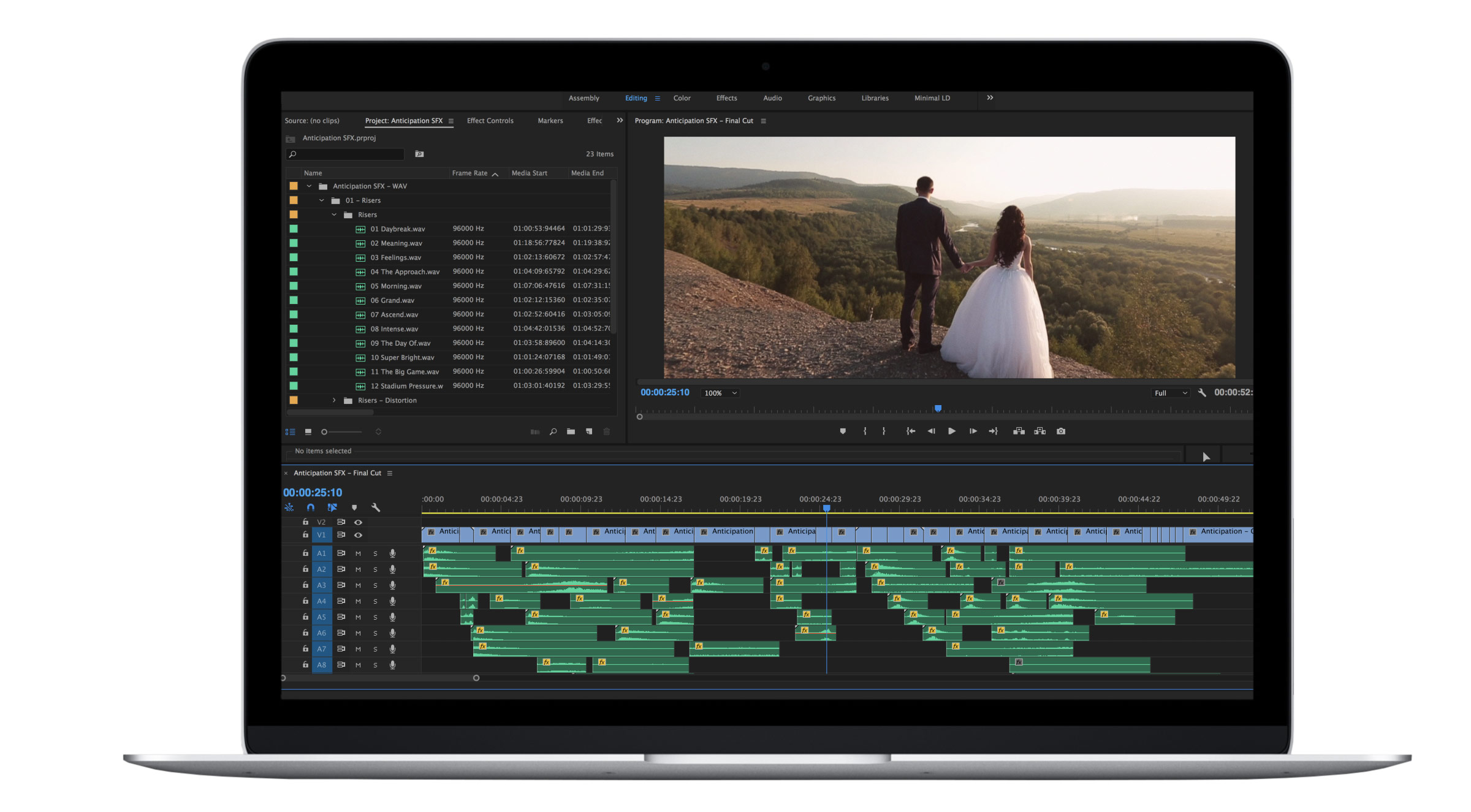Click Program monitor scrubber playhead
Viewport: 1471px width, 812px height.
tap(938, 409)
